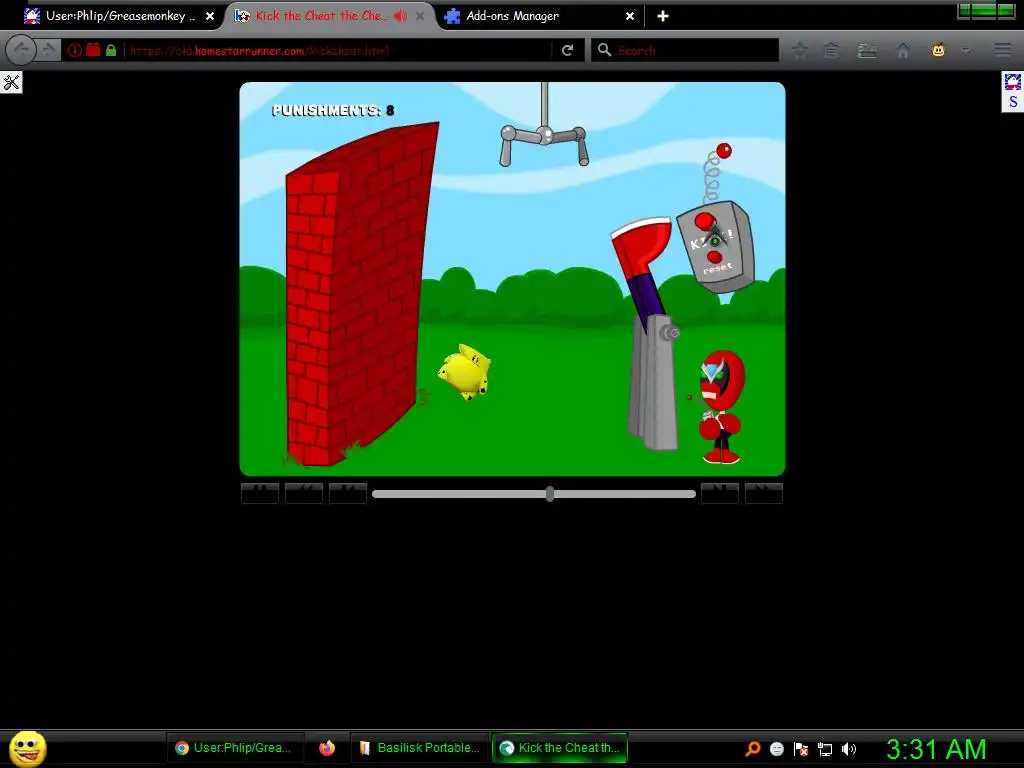Go to the home page icon
Screen dimensions: 1024x768
point(903,50)
